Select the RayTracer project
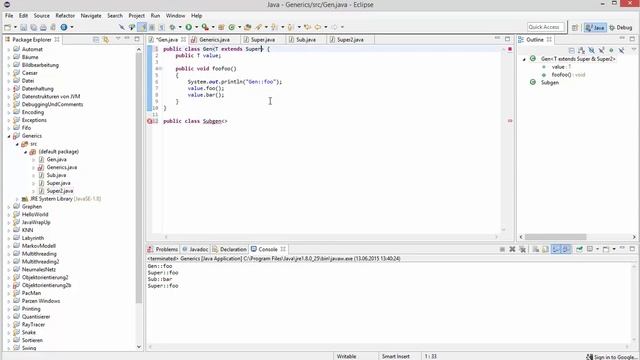640x360 pixels. [x=33, y=325]
